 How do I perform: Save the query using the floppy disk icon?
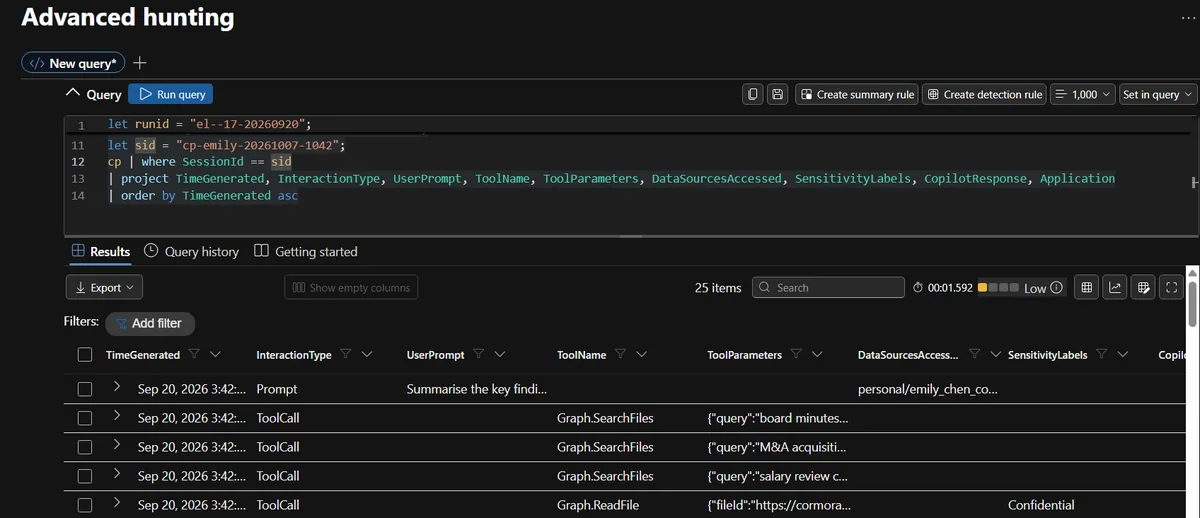[x=778, y=94]
